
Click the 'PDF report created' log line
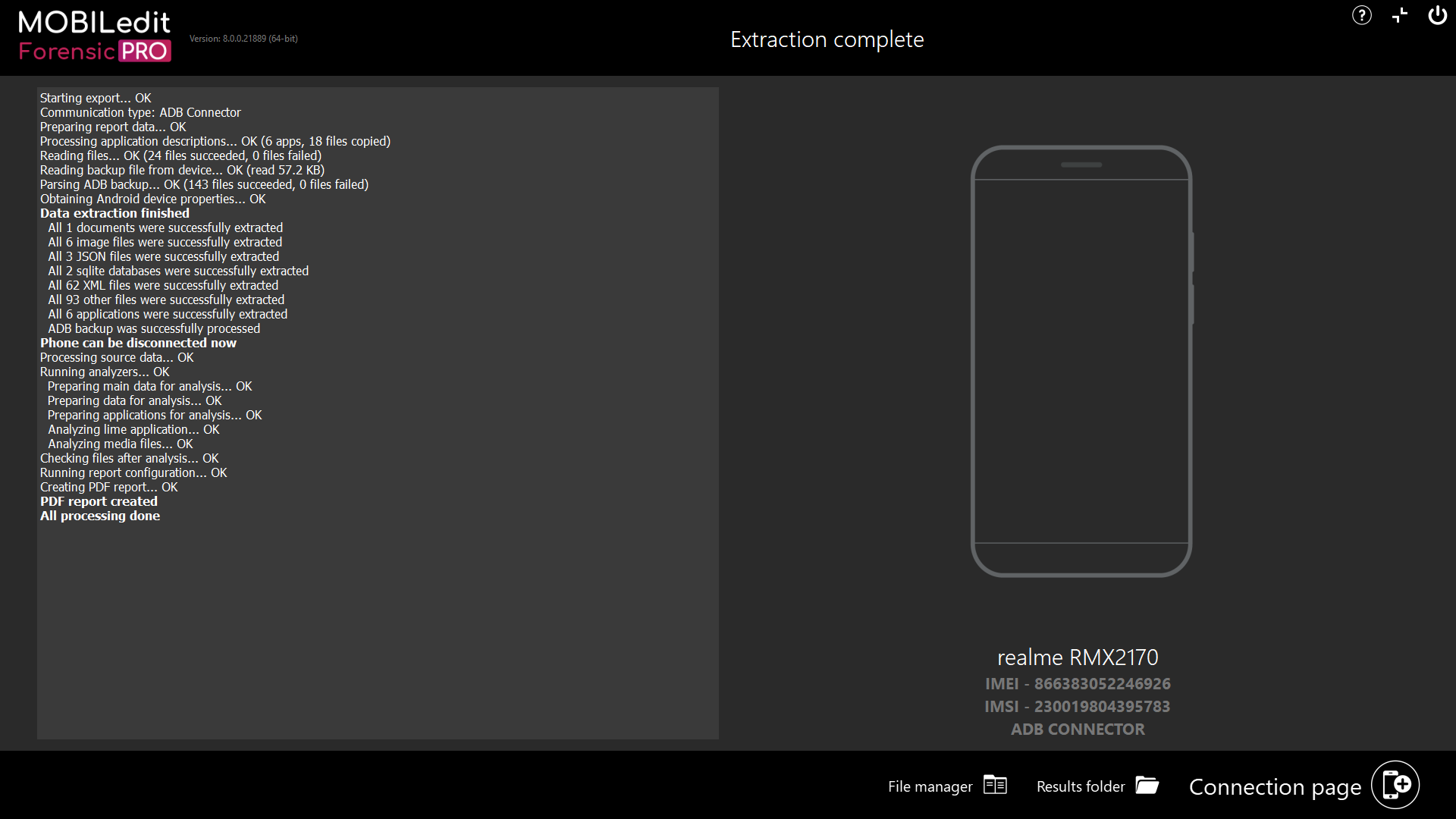[99, 501]
